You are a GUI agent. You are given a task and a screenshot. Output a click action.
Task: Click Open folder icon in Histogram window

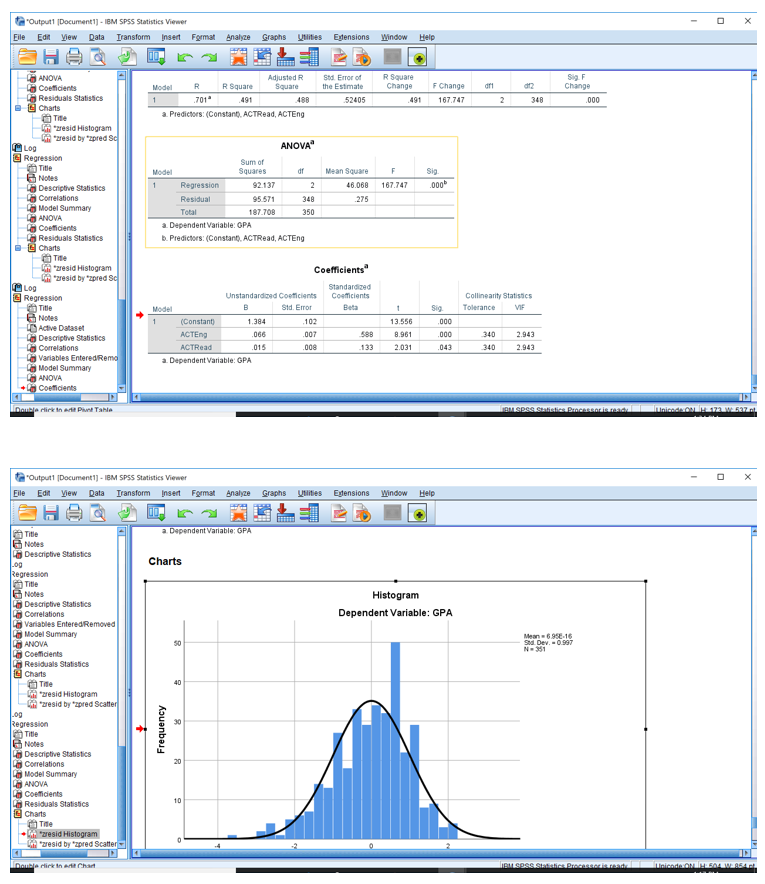(27, 512)
